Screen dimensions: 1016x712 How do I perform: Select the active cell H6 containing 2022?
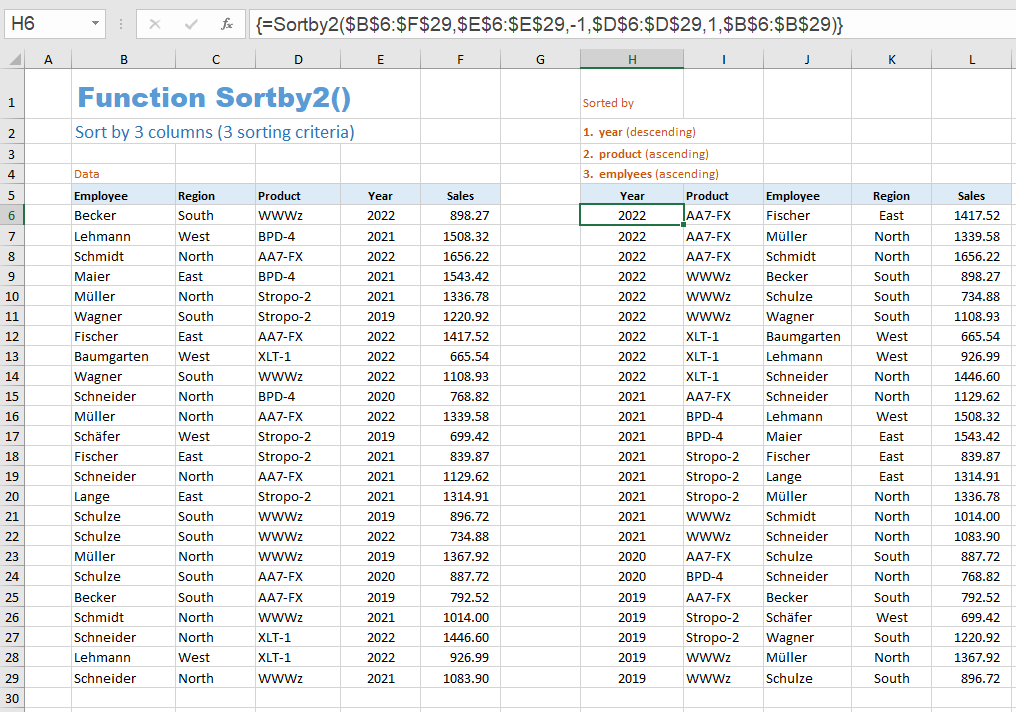pyautogui.click(x=632, y=215)
